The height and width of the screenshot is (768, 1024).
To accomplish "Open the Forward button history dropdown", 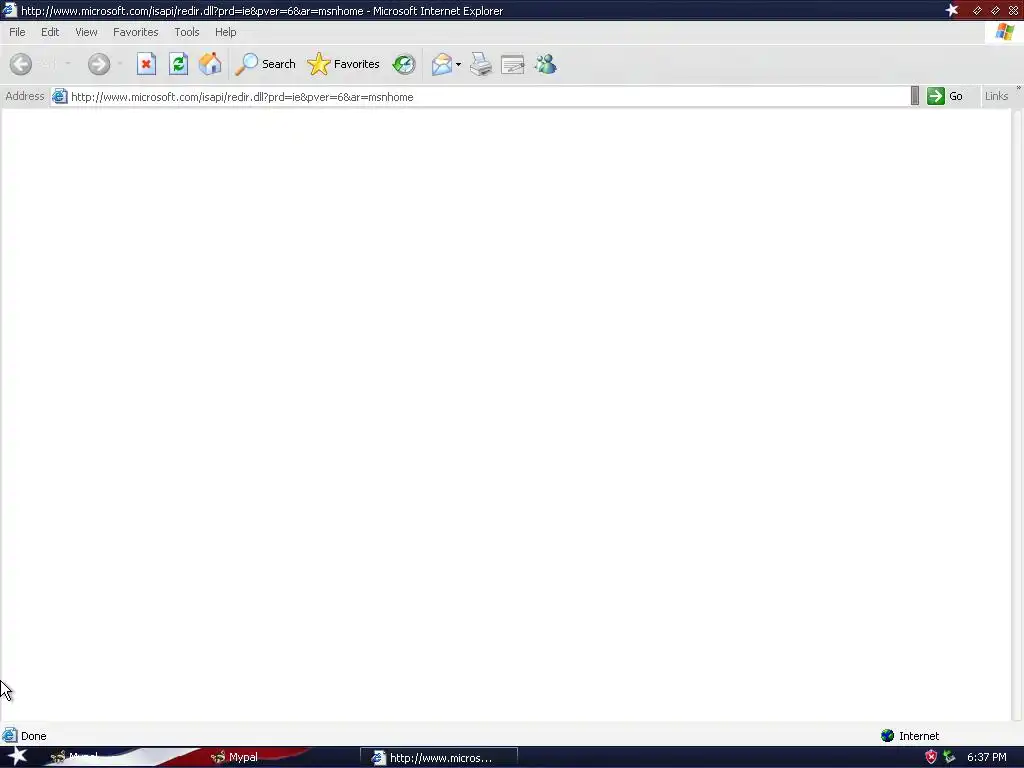I will click(x=120, y=64).
